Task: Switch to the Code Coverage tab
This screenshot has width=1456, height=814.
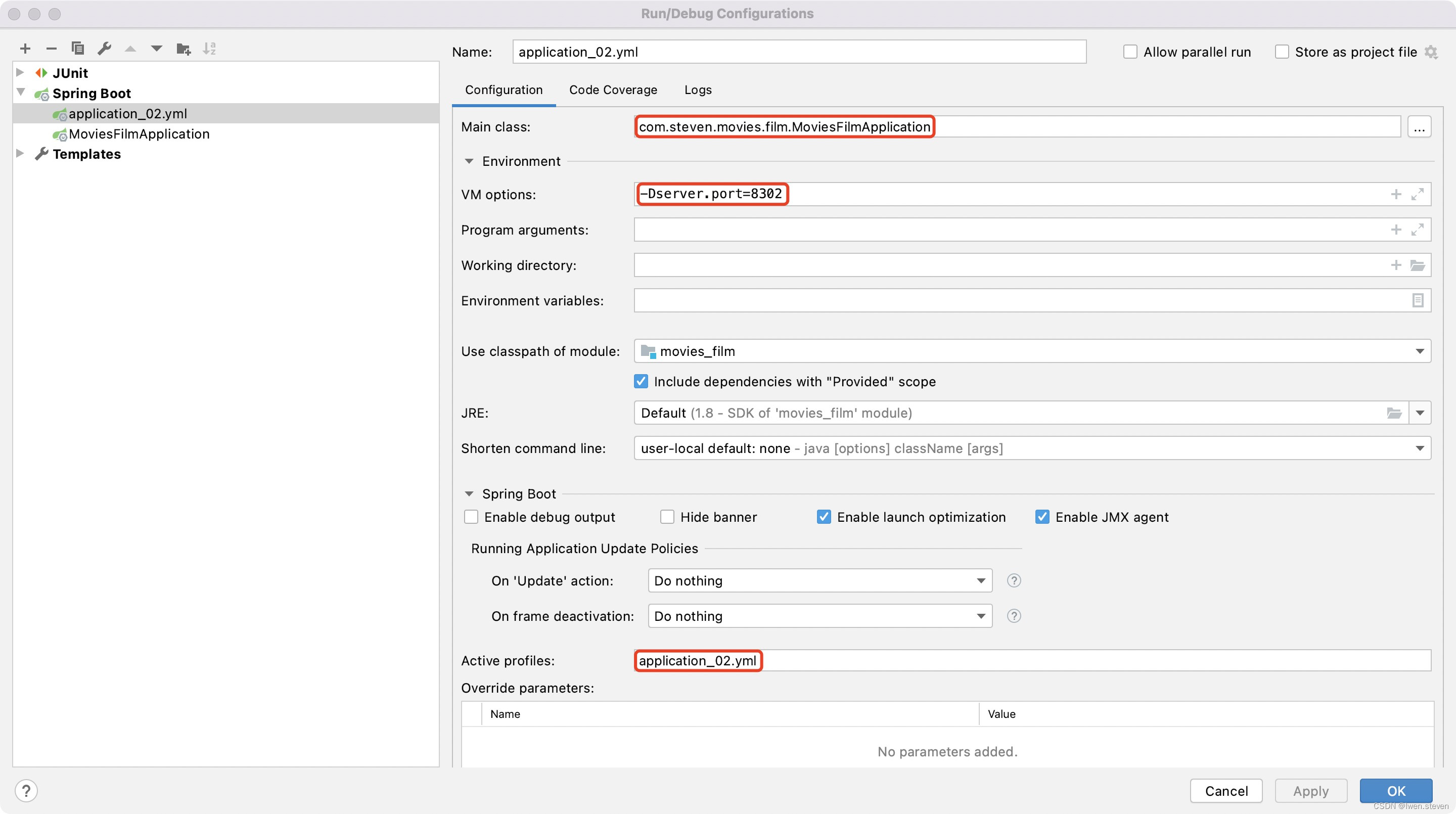Action: coord(613,90)
